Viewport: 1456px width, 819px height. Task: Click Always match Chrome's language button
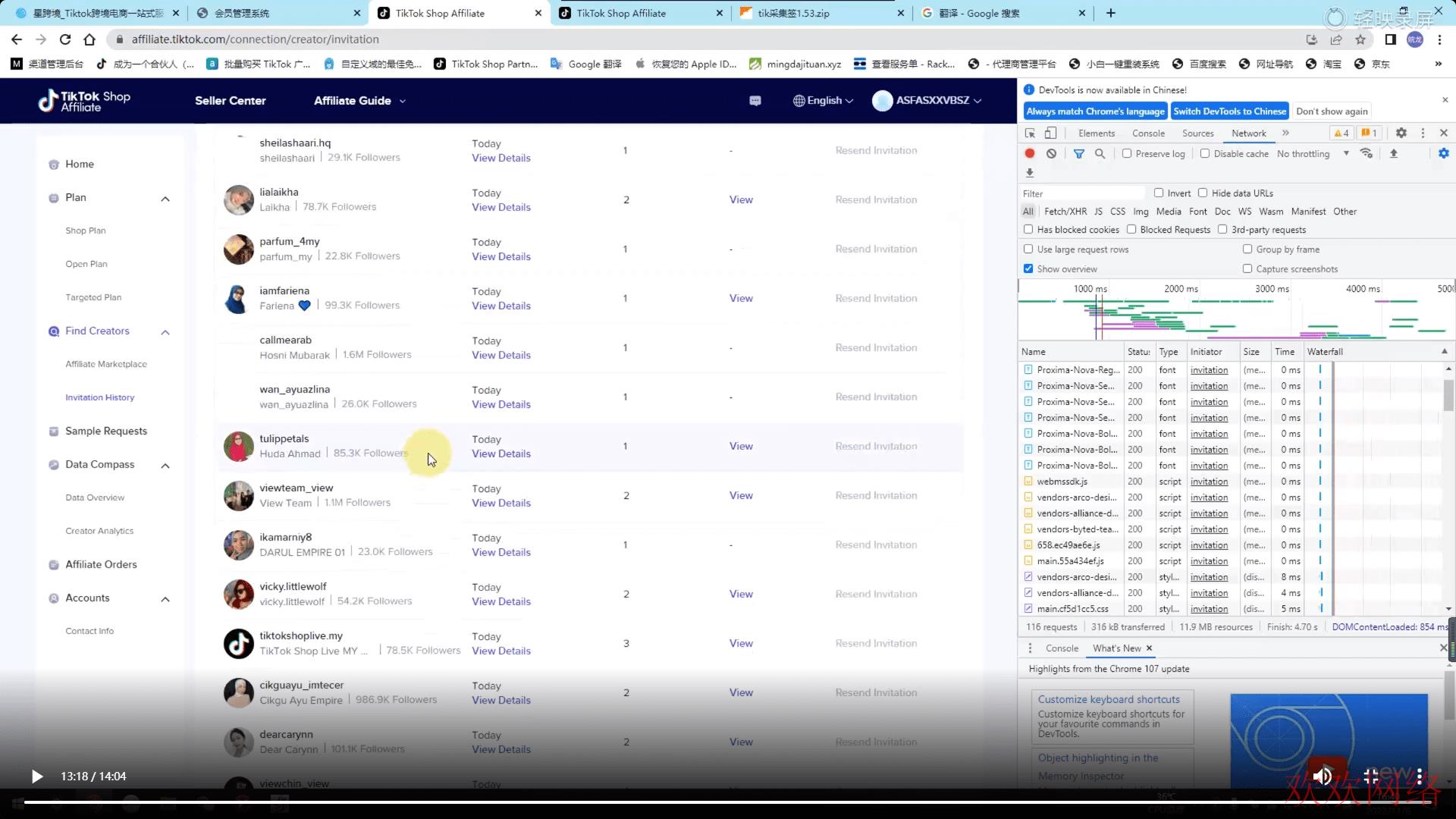pyautogui.click(x=1095, y=111)
